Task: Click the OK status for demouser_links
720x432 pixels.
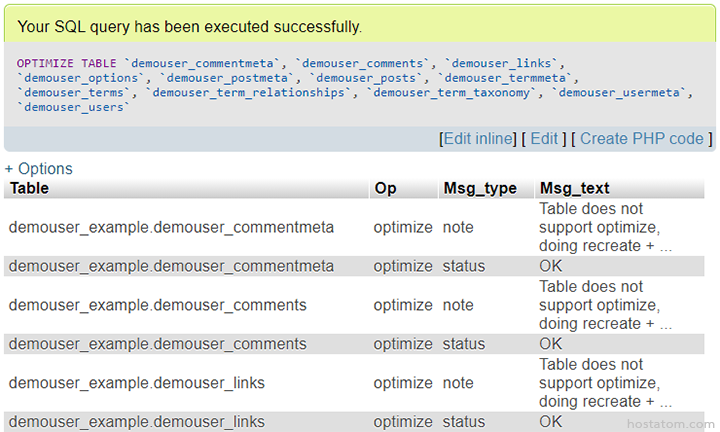Action: coord(551,421)
